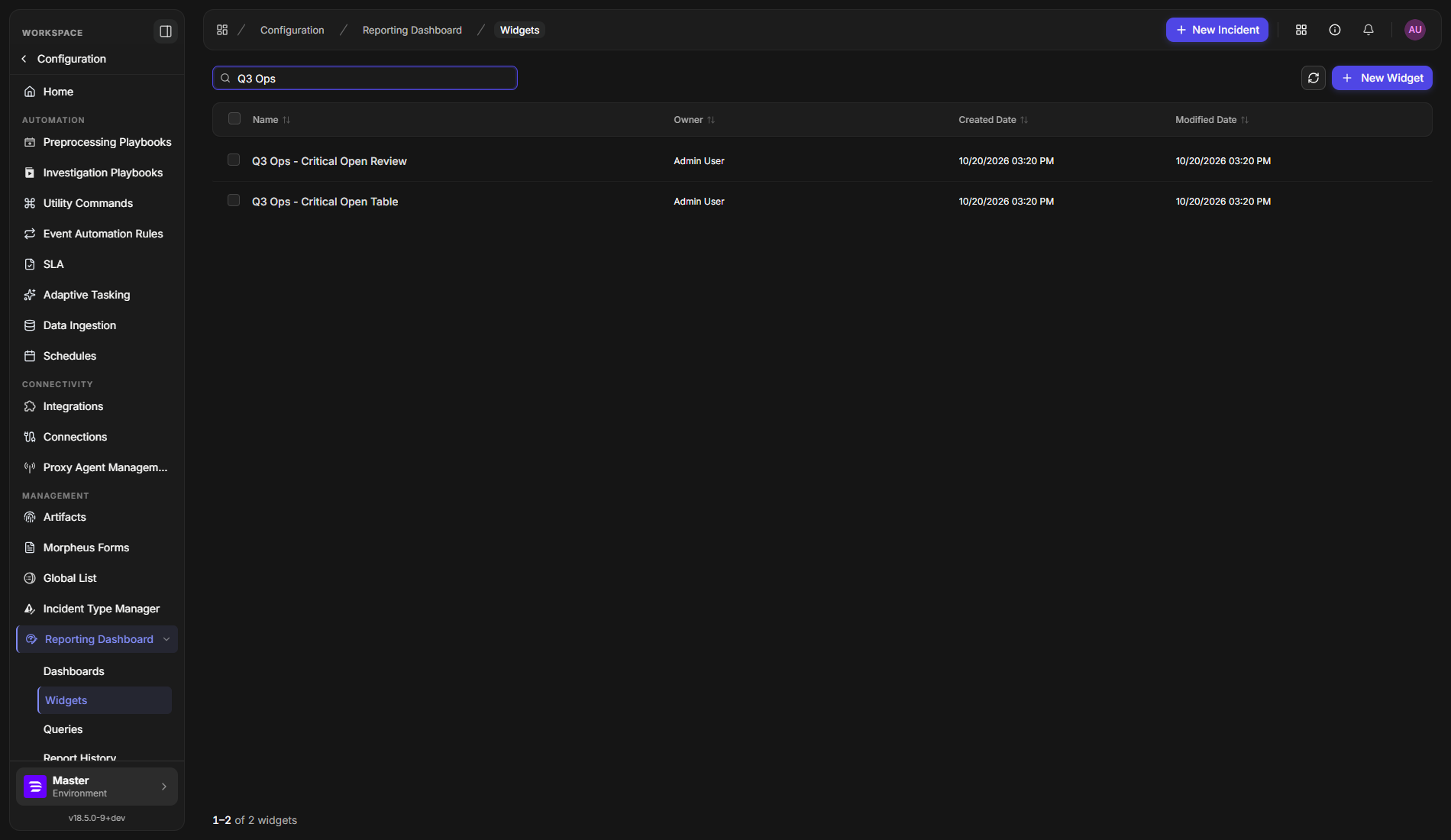1451x840 pixels.
Task: Select Widgets submenu item
Action: click(105, 700)
